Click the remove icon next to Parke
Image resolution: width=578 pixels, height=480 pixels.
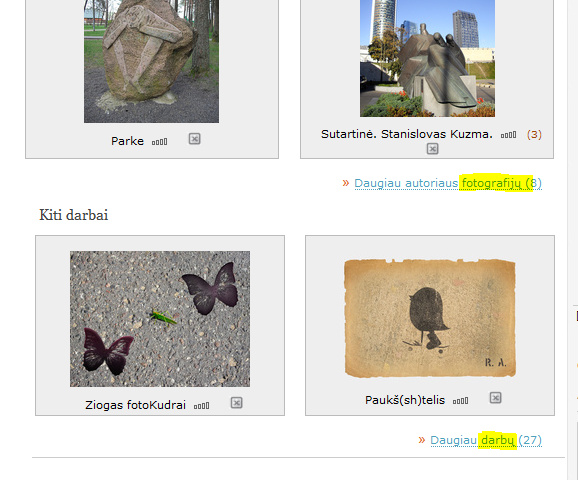[x=195, y=139]
